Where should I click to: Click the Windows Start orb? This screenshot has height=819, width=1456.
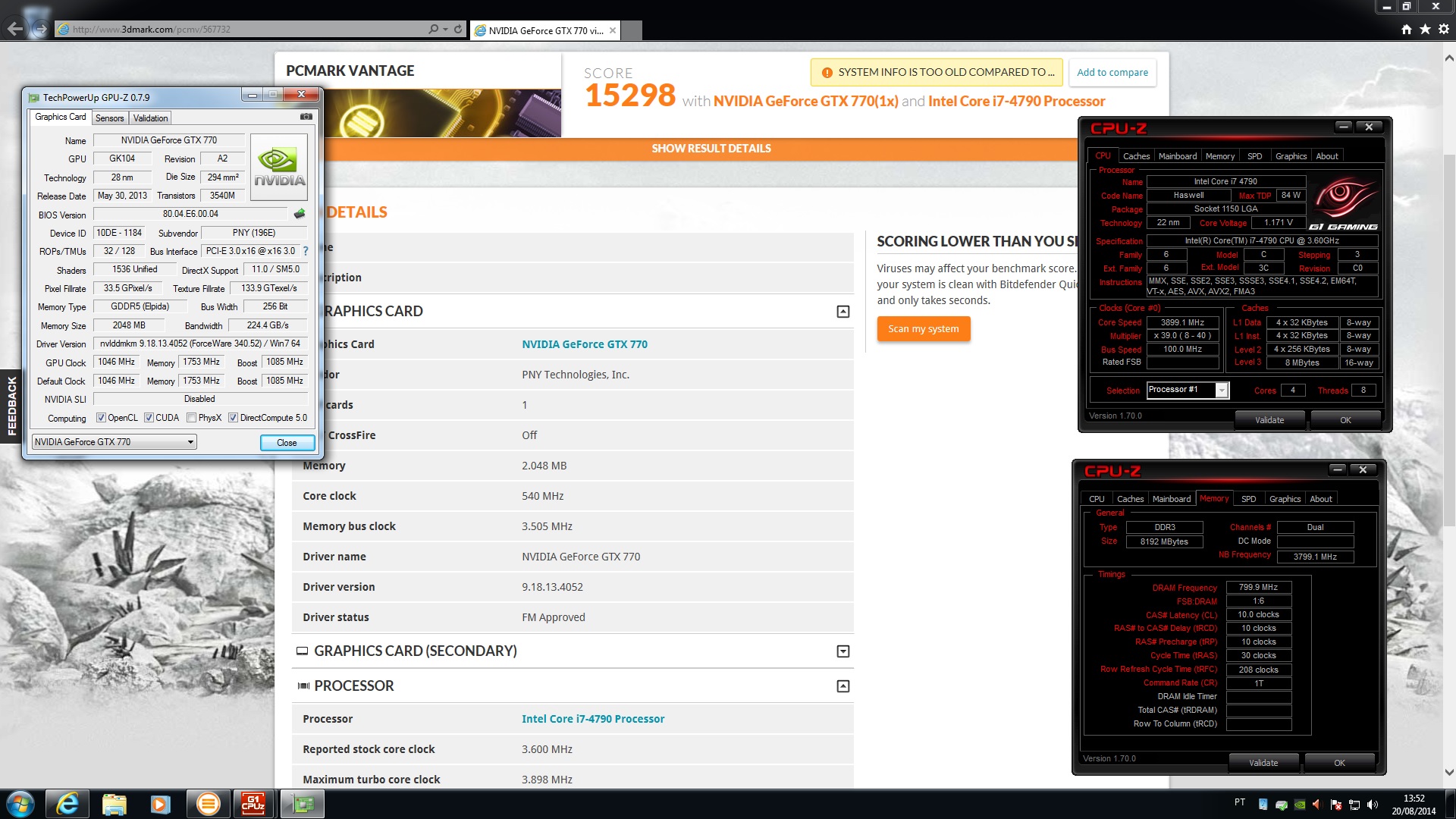[20, 804]
